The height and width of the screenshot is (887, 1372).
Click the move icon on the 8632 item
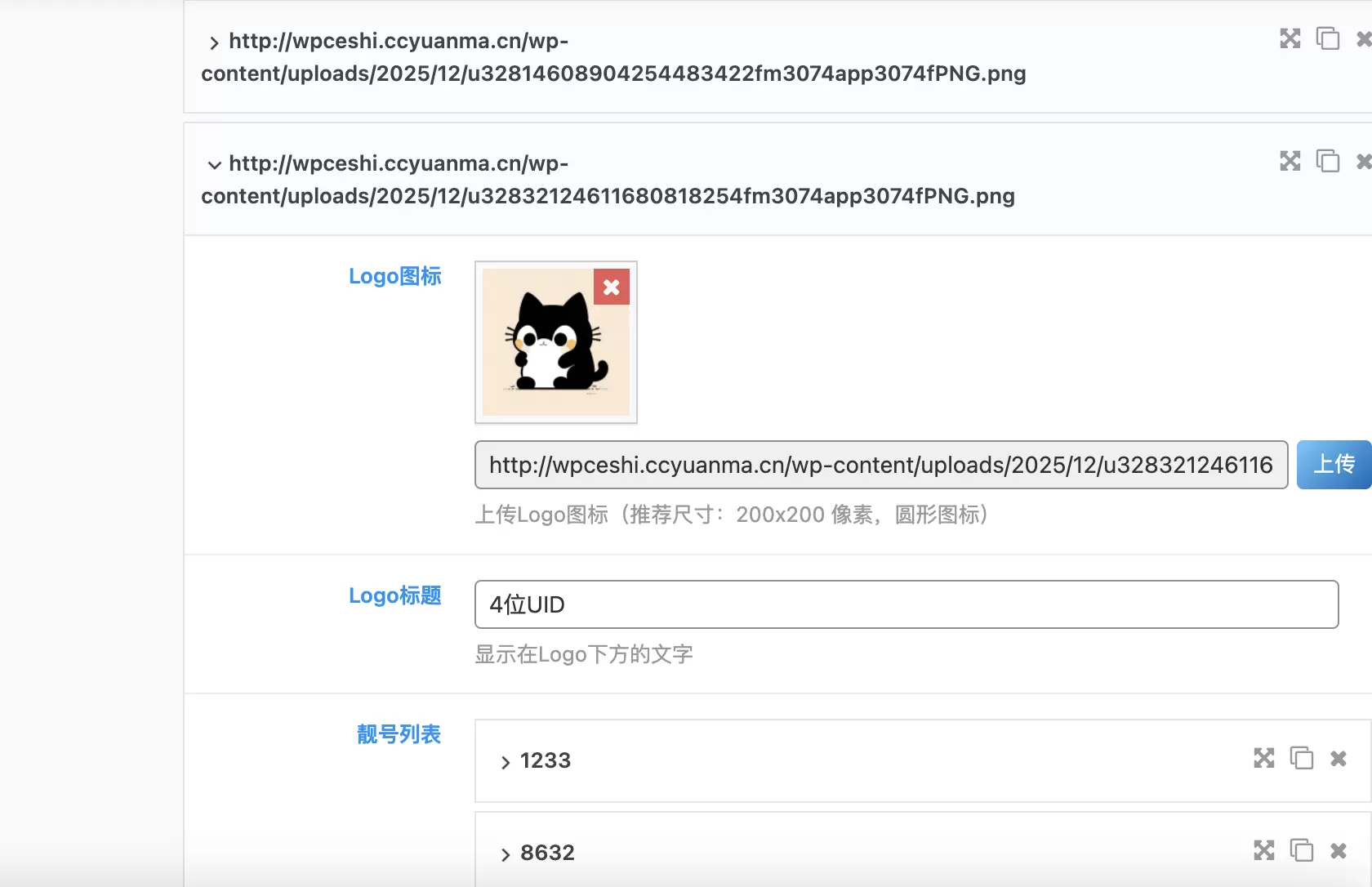click(x=1264, y=850)
